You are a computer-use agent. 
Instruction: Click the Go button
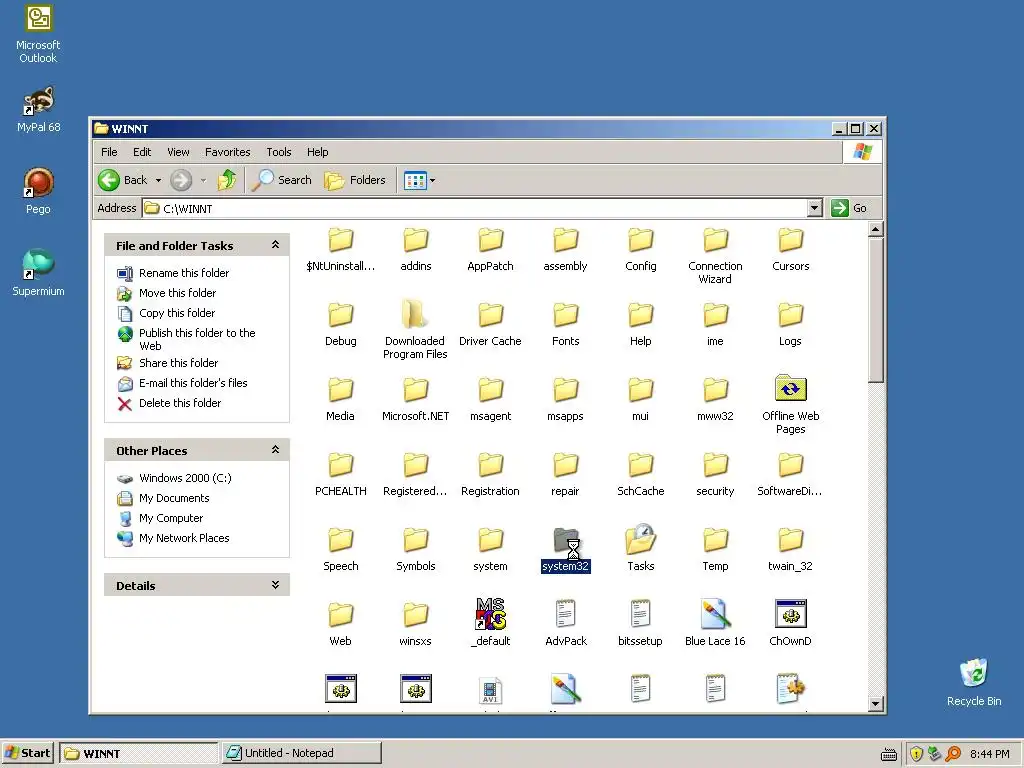(x=849, y=208)
